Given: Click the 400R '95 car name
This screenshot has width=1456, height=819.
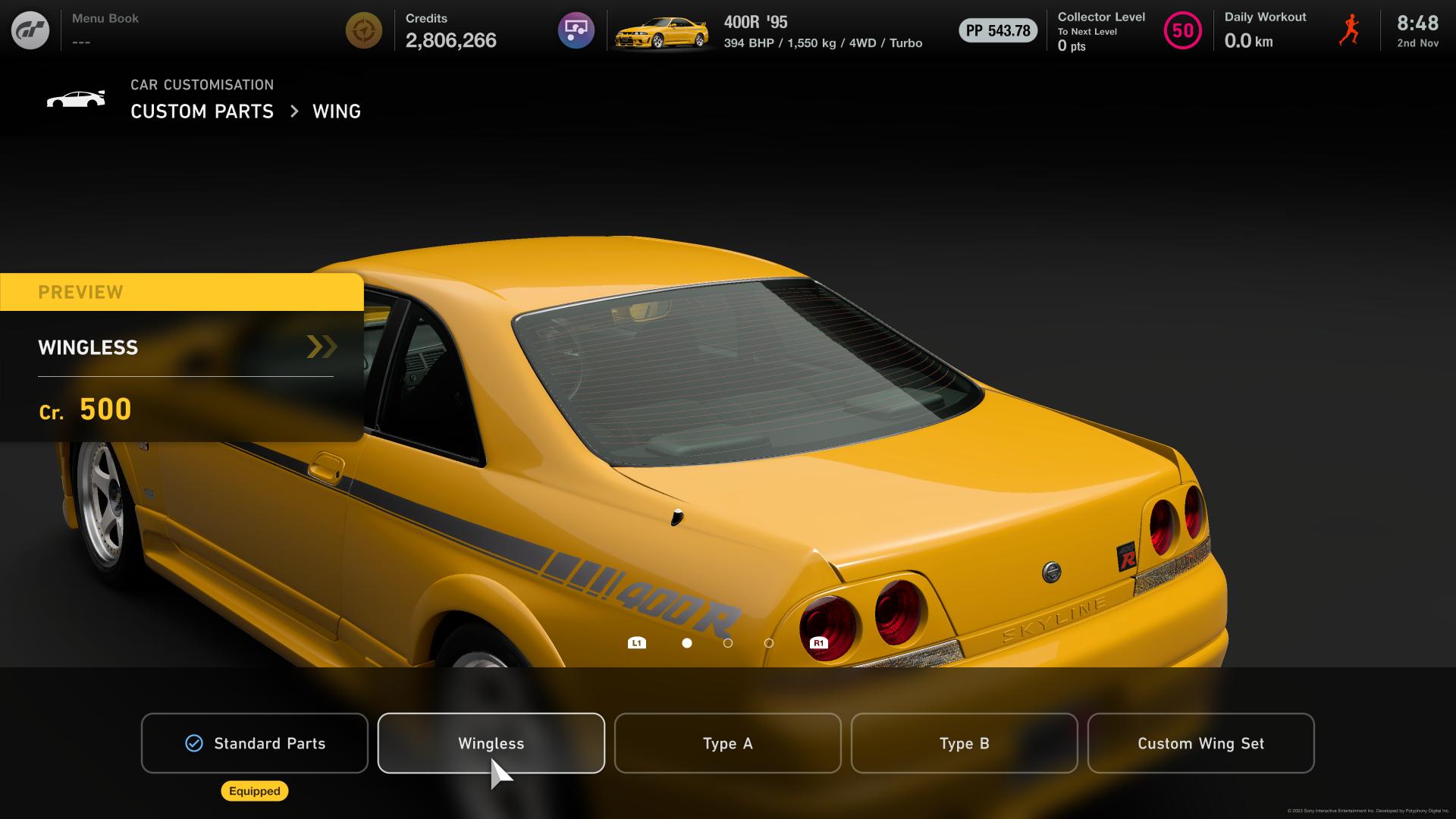Looking at the screenshot, I should pos(756,22).
